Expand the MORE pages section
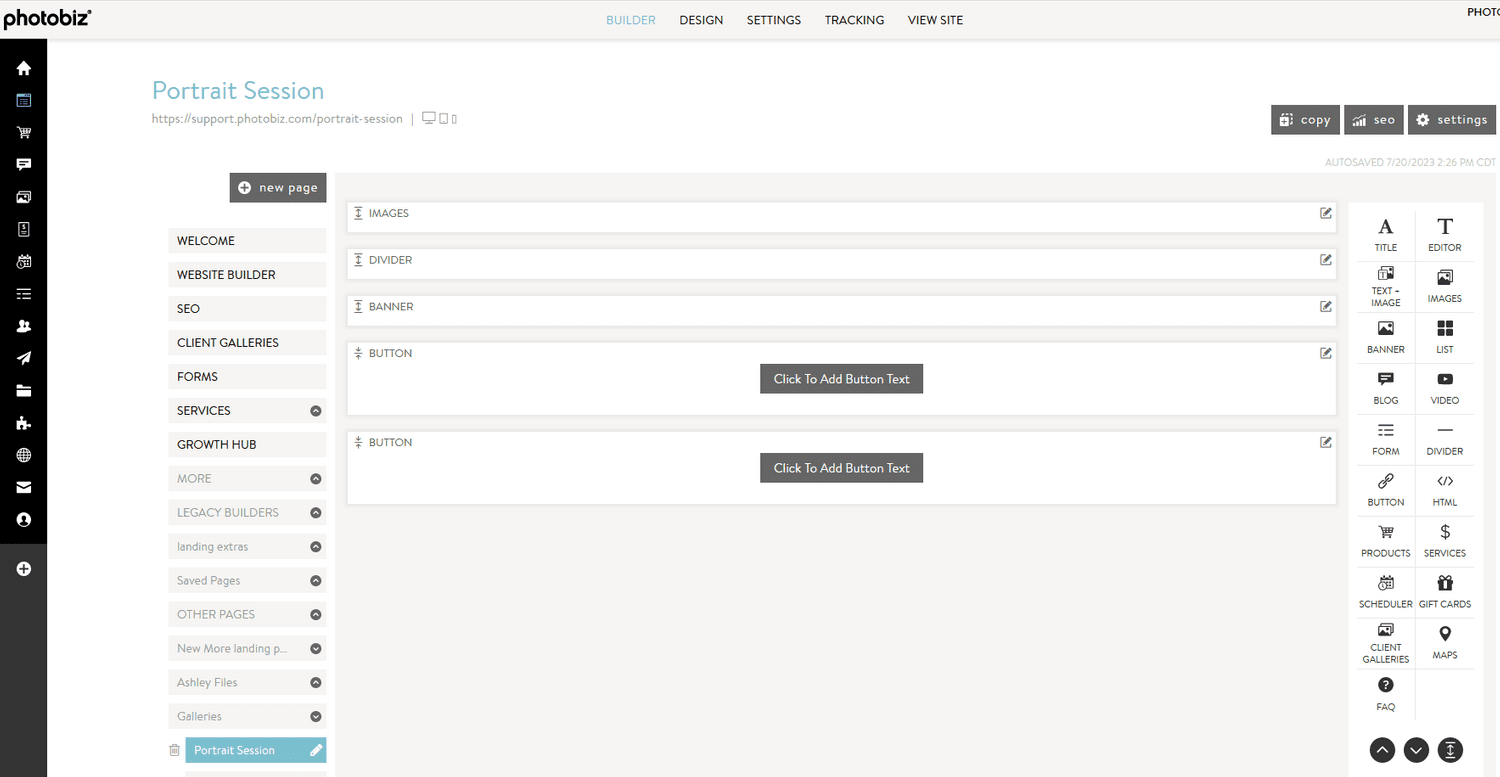This screenshot has width=1500, height=777. point(316,478)
